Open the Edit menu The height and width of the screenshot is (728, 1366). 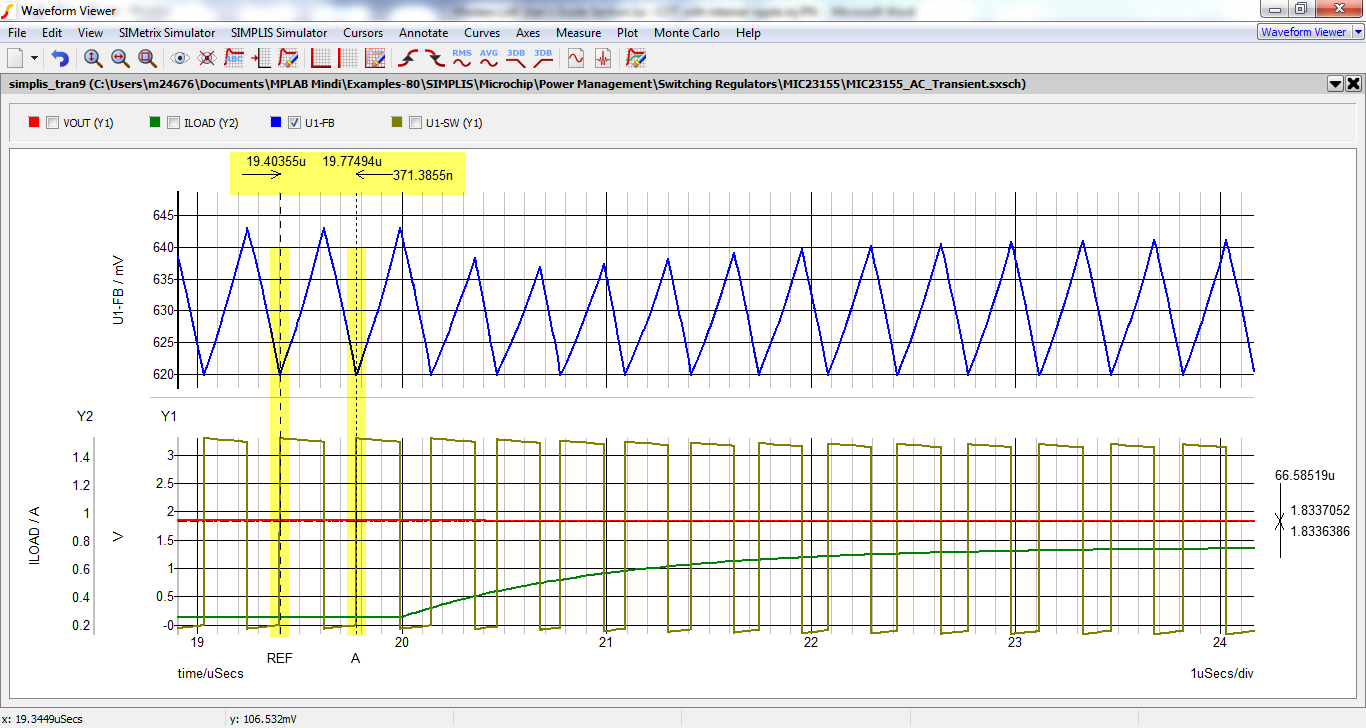click(x=52, y=33)
